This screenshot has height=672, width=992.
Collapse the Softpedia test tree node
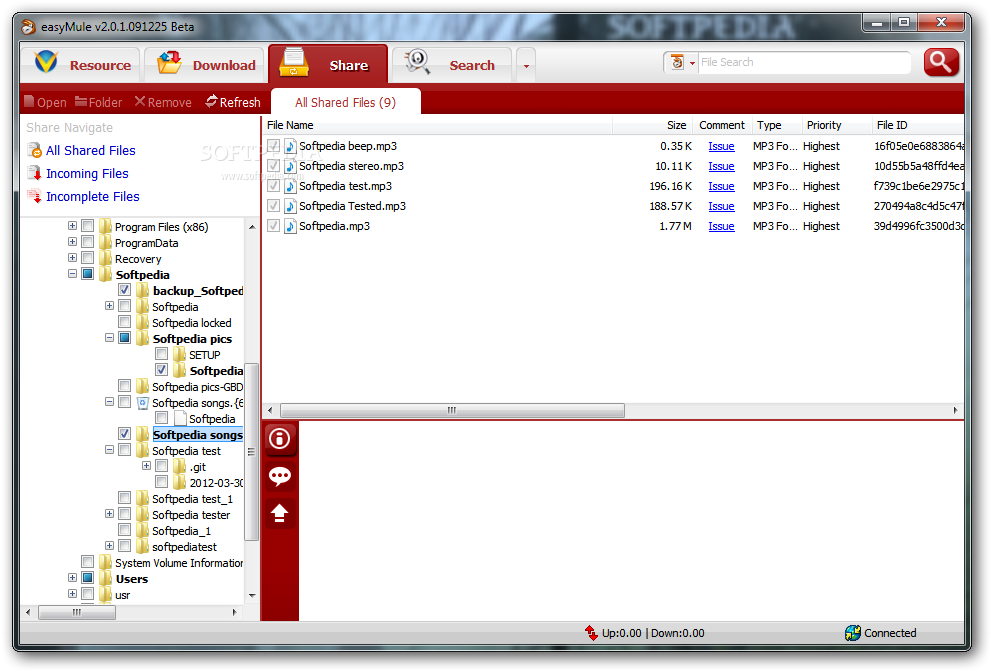pos(109,450)
